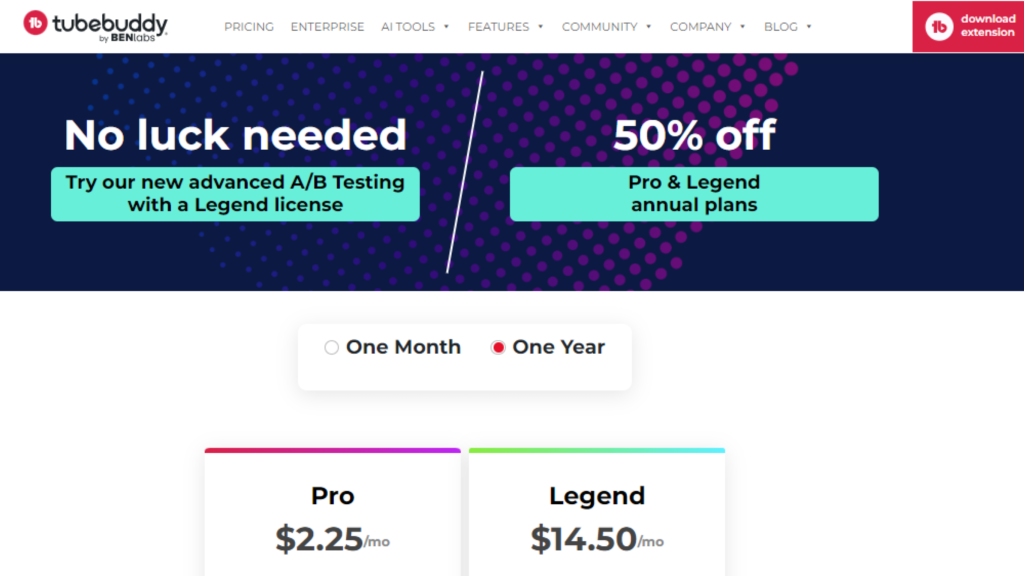Go to the Enterprise page

tap(327, 27)
